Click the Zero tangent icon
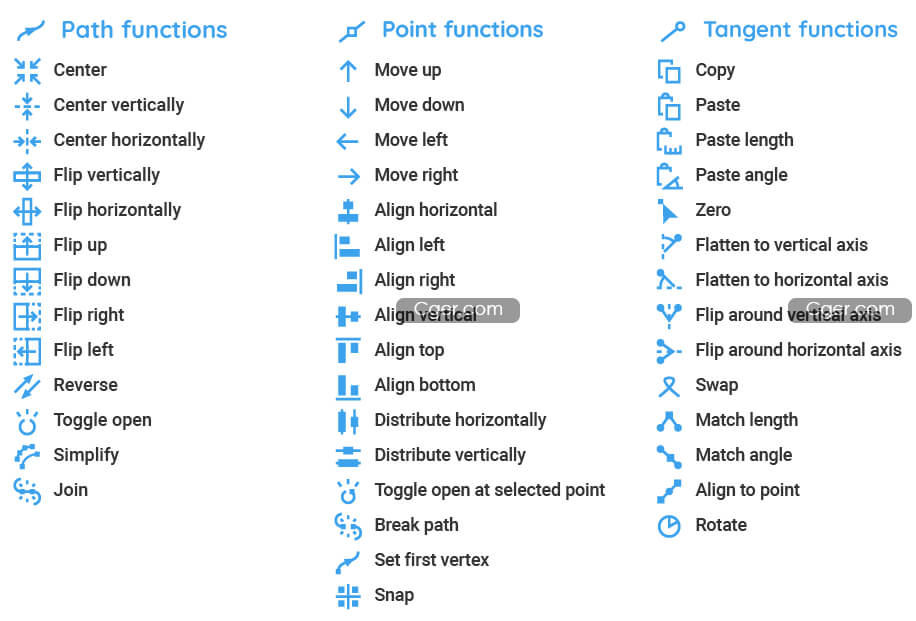Viewport: 916px width, 621px height. point(667,211)
